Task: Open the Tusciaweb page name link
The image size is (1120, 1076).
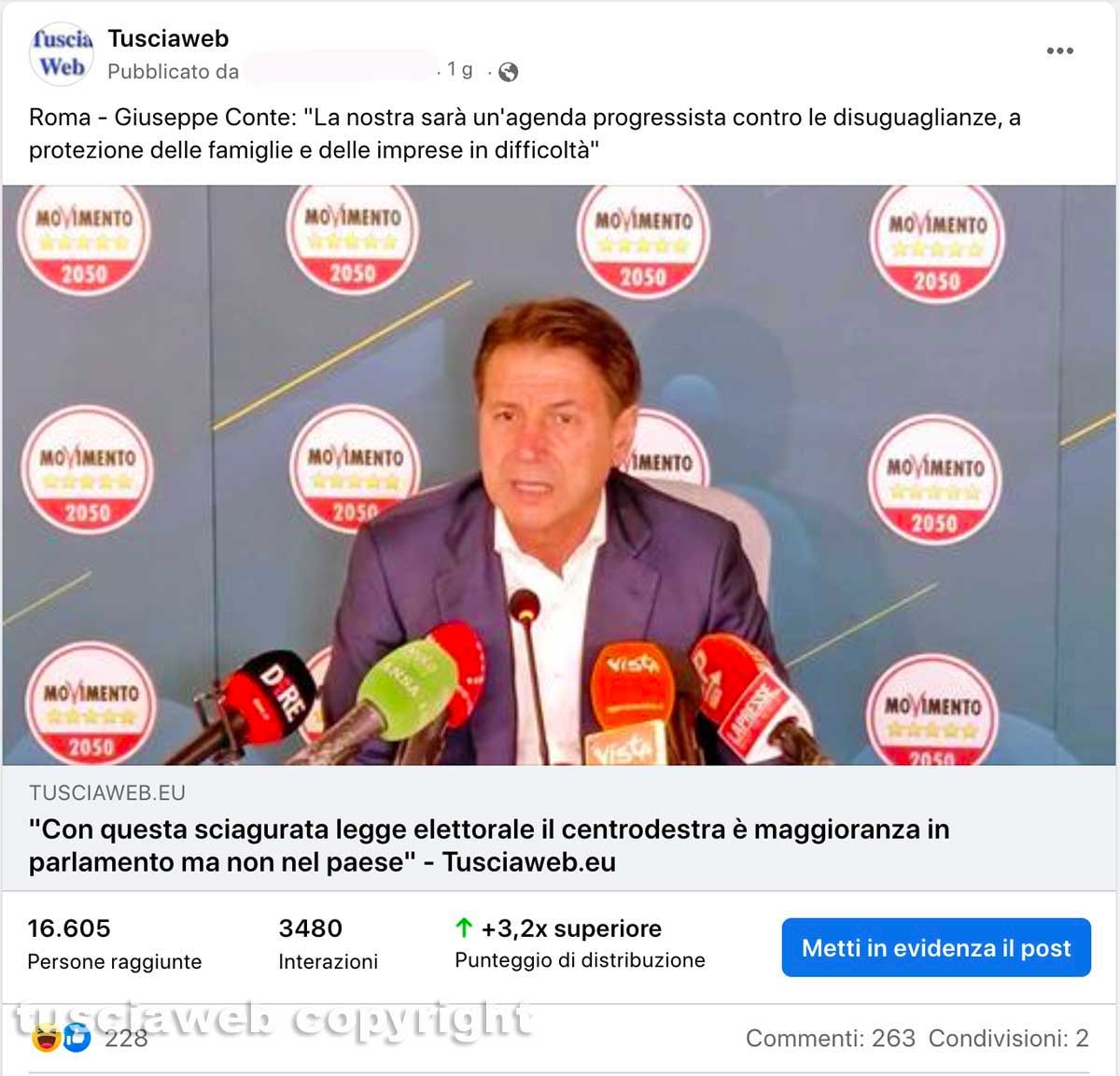Action: pos(168,38)
